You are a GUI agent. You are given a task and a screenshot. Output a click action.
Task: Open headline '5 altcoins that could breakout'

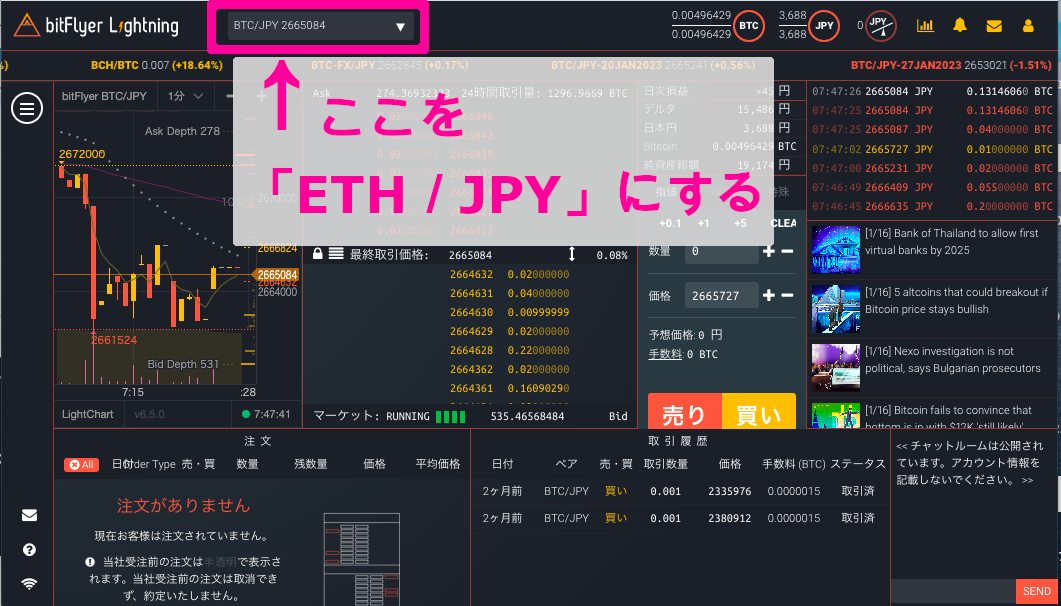pos(956,301)
